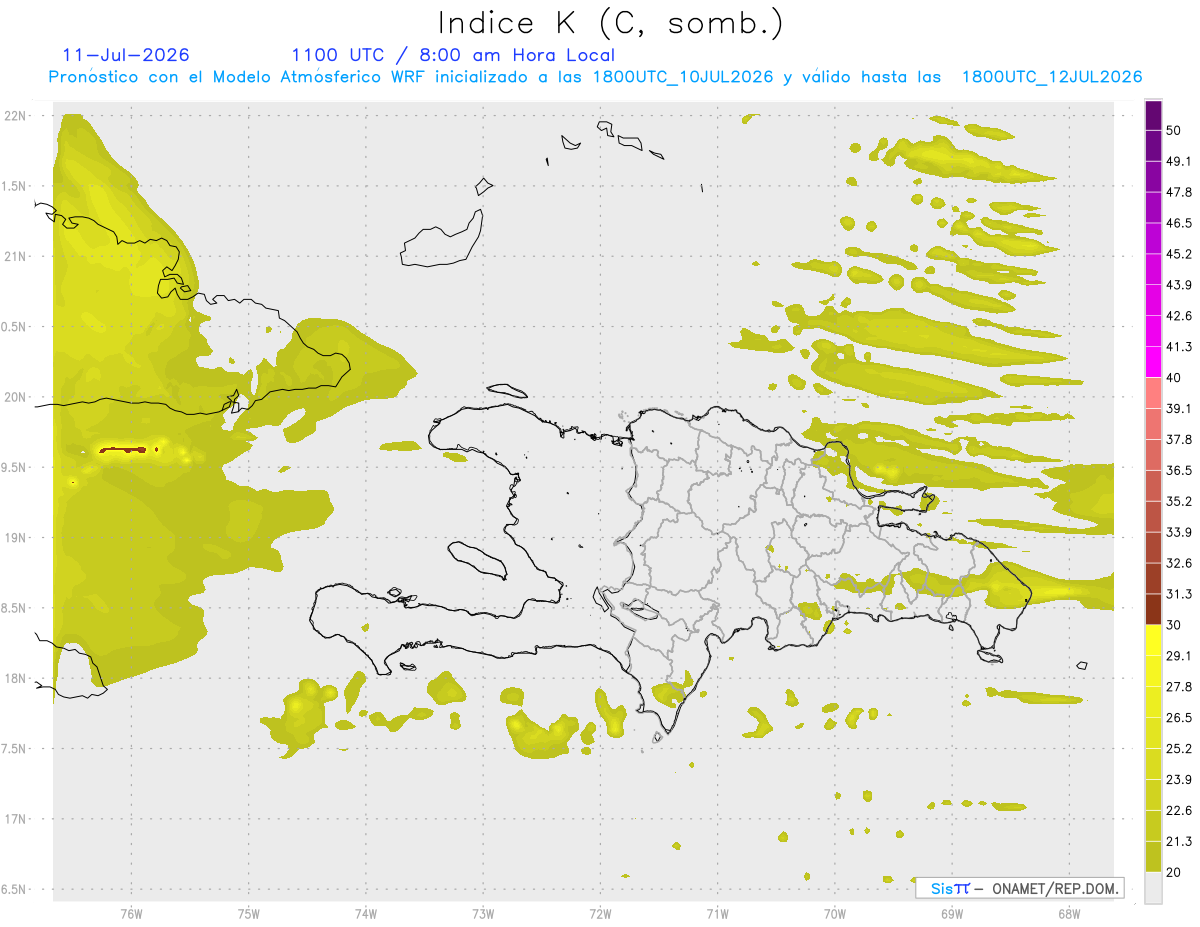Image resolution: width=1200 pixels, height=927 pixels.
Task: Click the legend value 35.2
Action: tap(1179, 501)
